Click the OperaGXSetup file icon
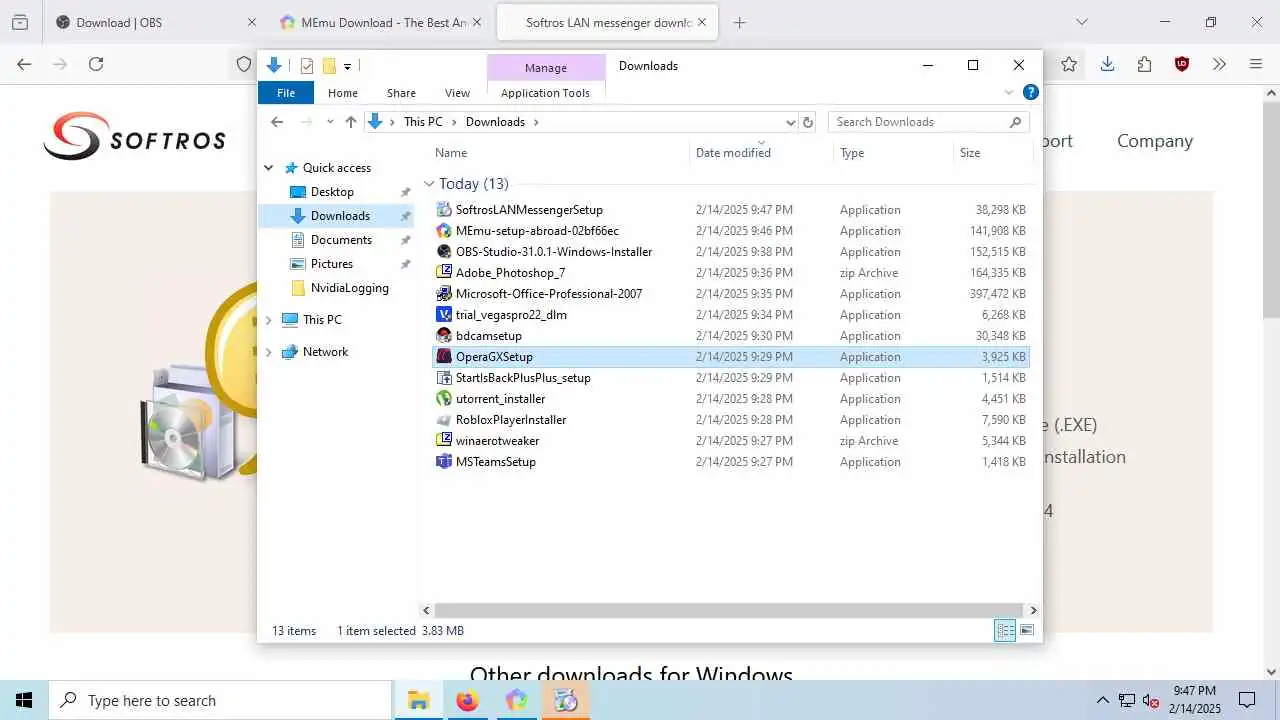Viewport: 1280px width, 720px height. click(445, 357)
